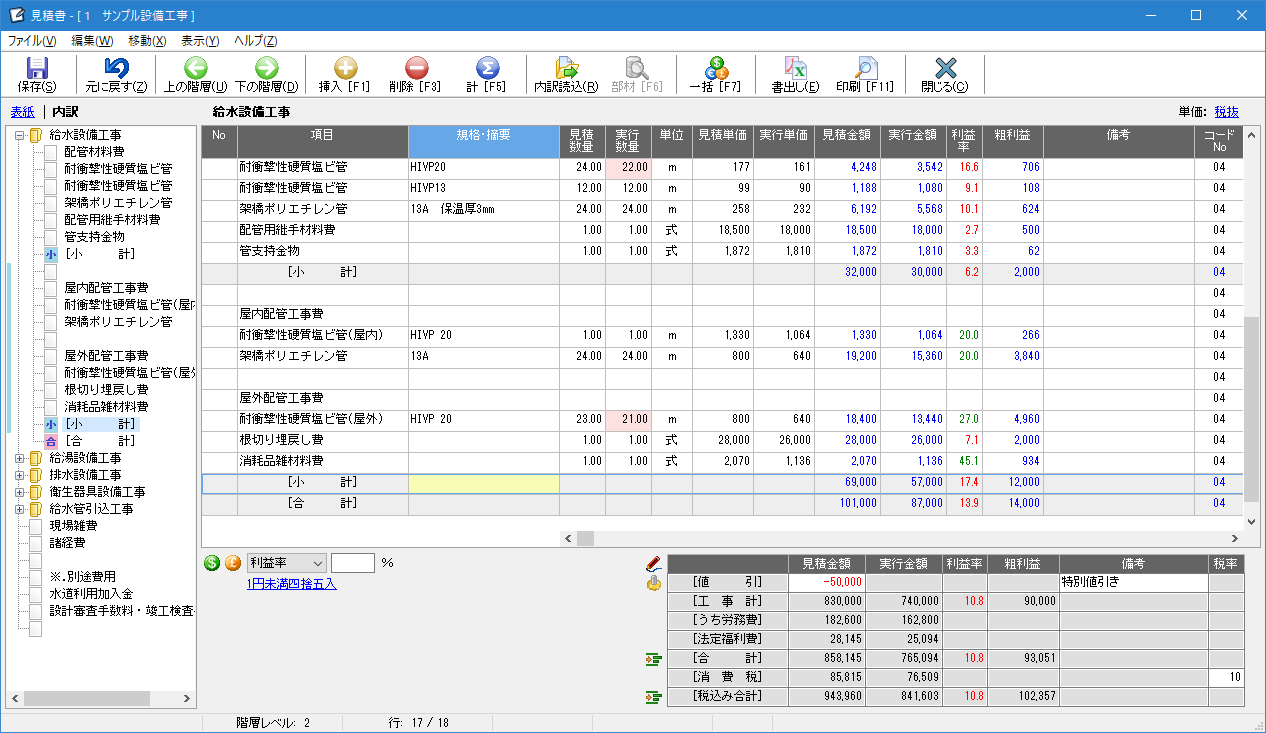Click the table's vertical scrollbar thumb
1266x733 pixels.
point(1252,410)
